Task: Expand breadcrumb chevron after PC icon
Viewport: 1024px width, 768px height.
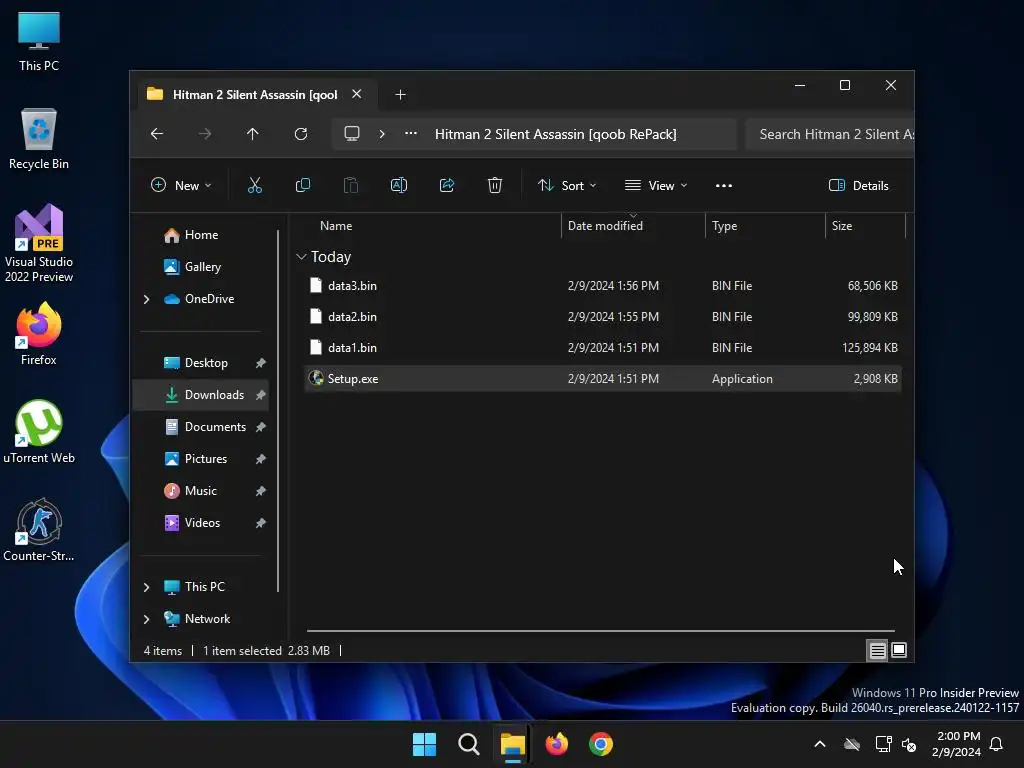Action: 382,134
